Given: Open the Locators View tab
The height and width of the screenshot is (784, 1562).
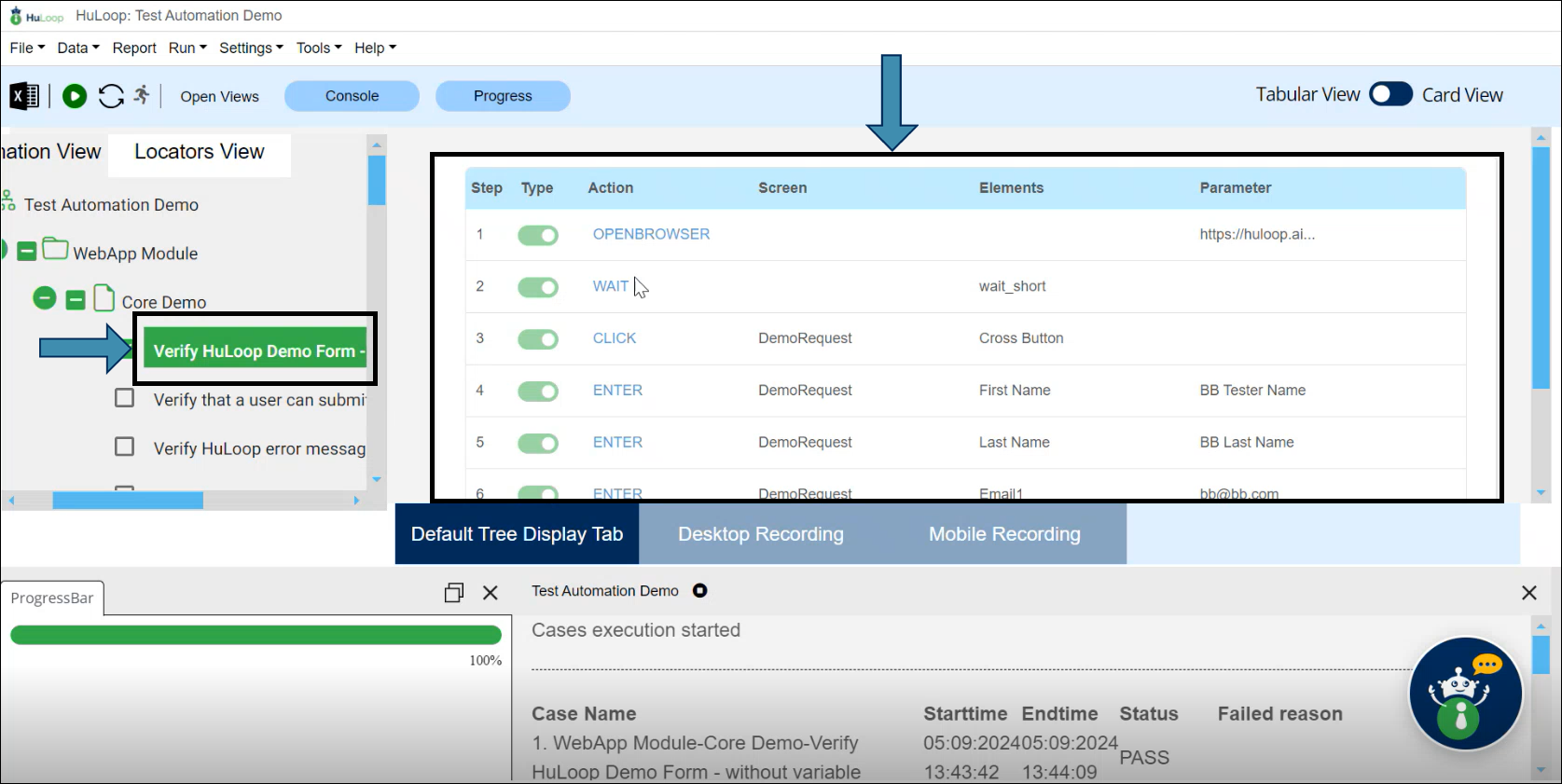Looking at the screenshot, I should [x=200, y=152].
